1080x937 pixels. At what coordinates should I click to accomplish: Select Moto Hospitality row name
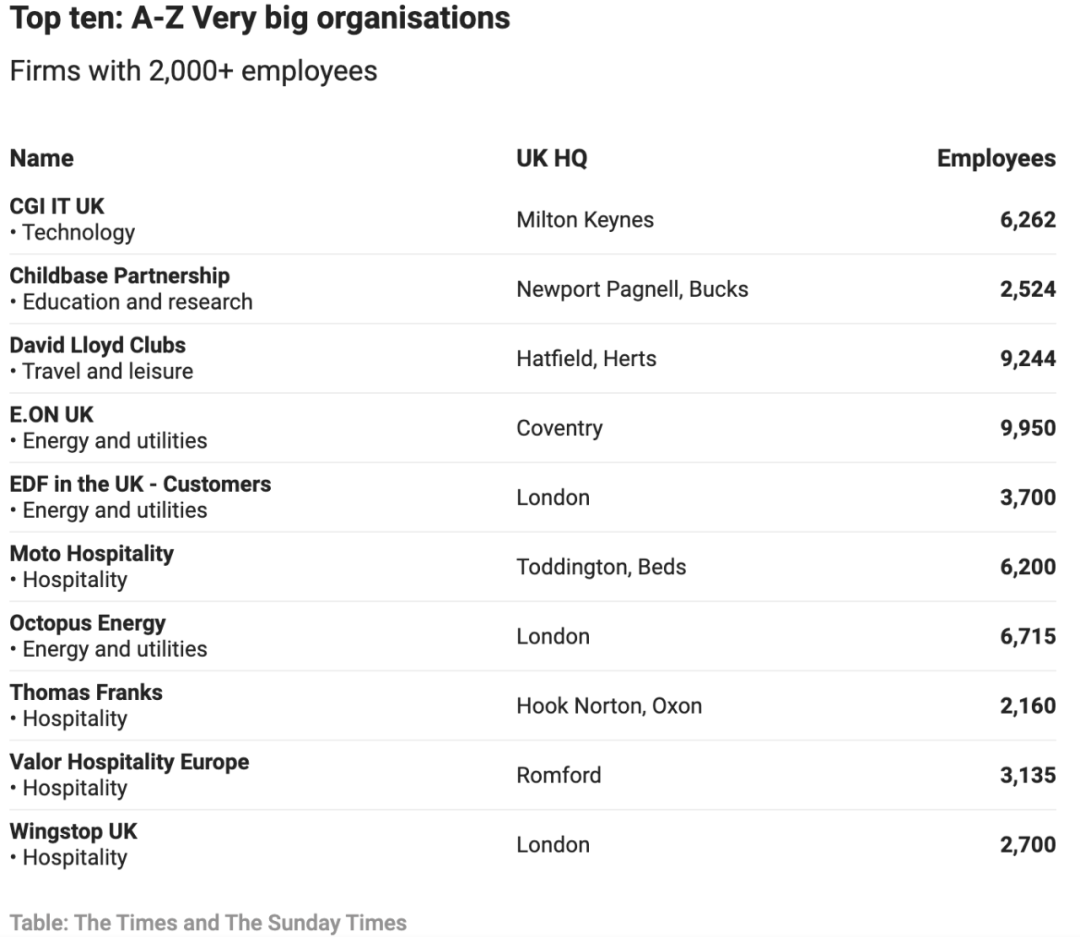tap(92, 554)
